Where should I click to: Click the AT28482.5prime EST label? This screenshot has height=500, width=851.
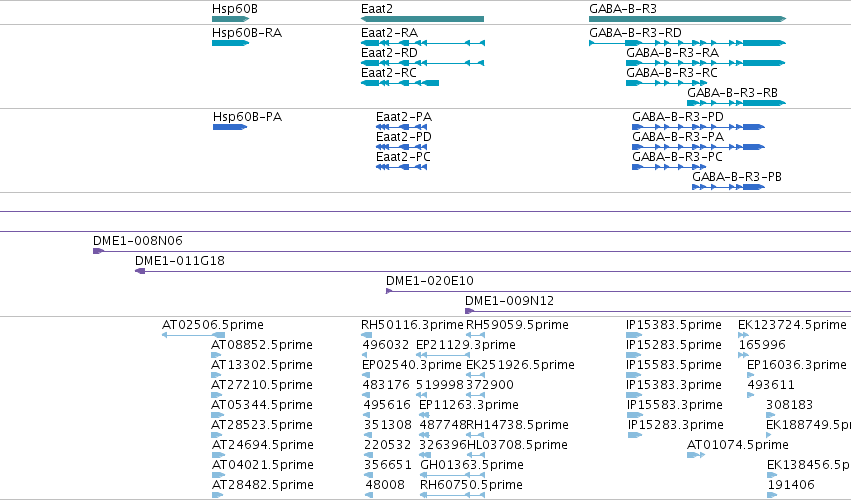coord(263,485)
